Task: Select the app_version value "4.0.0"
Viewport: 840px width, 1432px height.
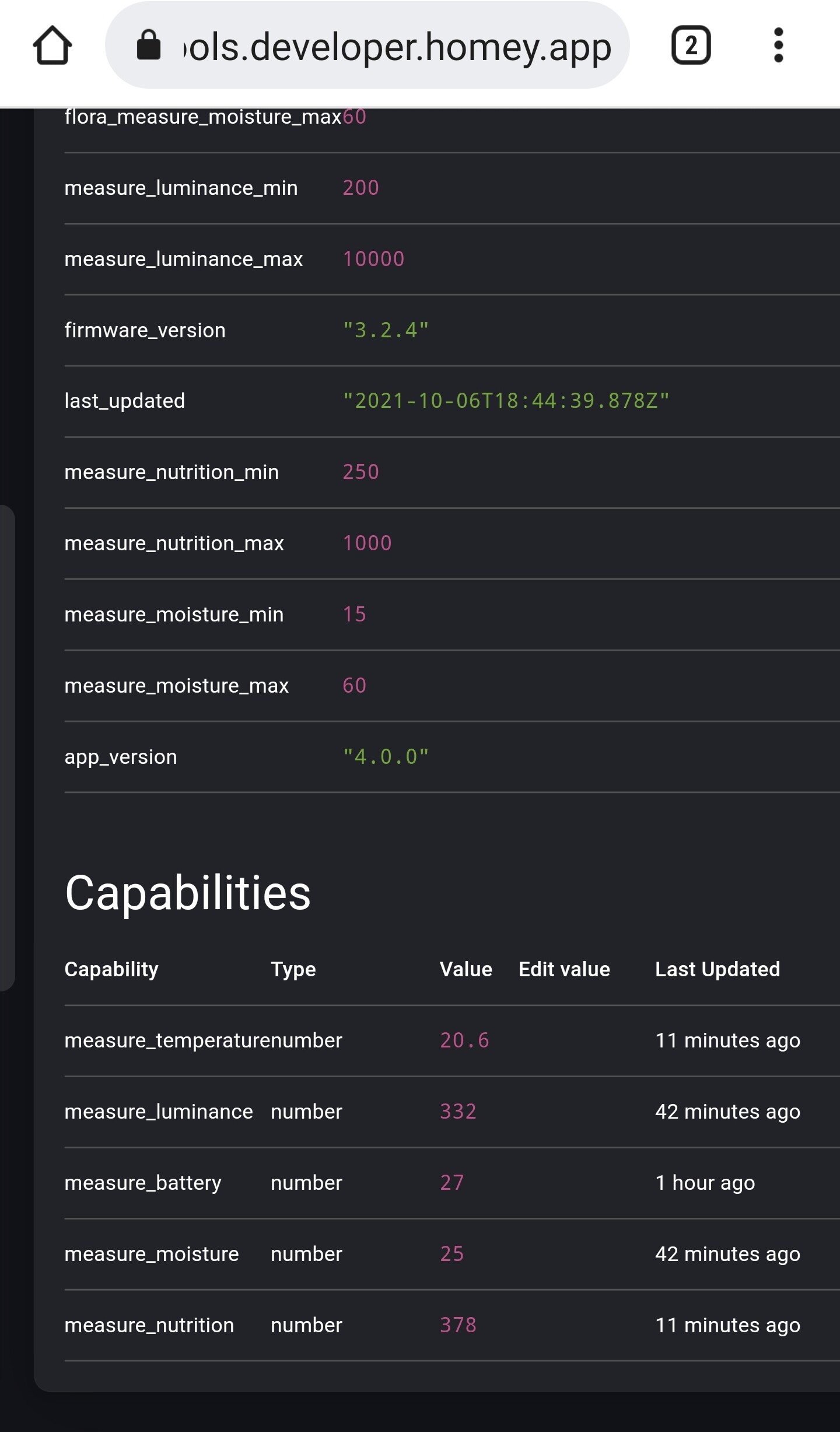Action: tap(386, 757)
